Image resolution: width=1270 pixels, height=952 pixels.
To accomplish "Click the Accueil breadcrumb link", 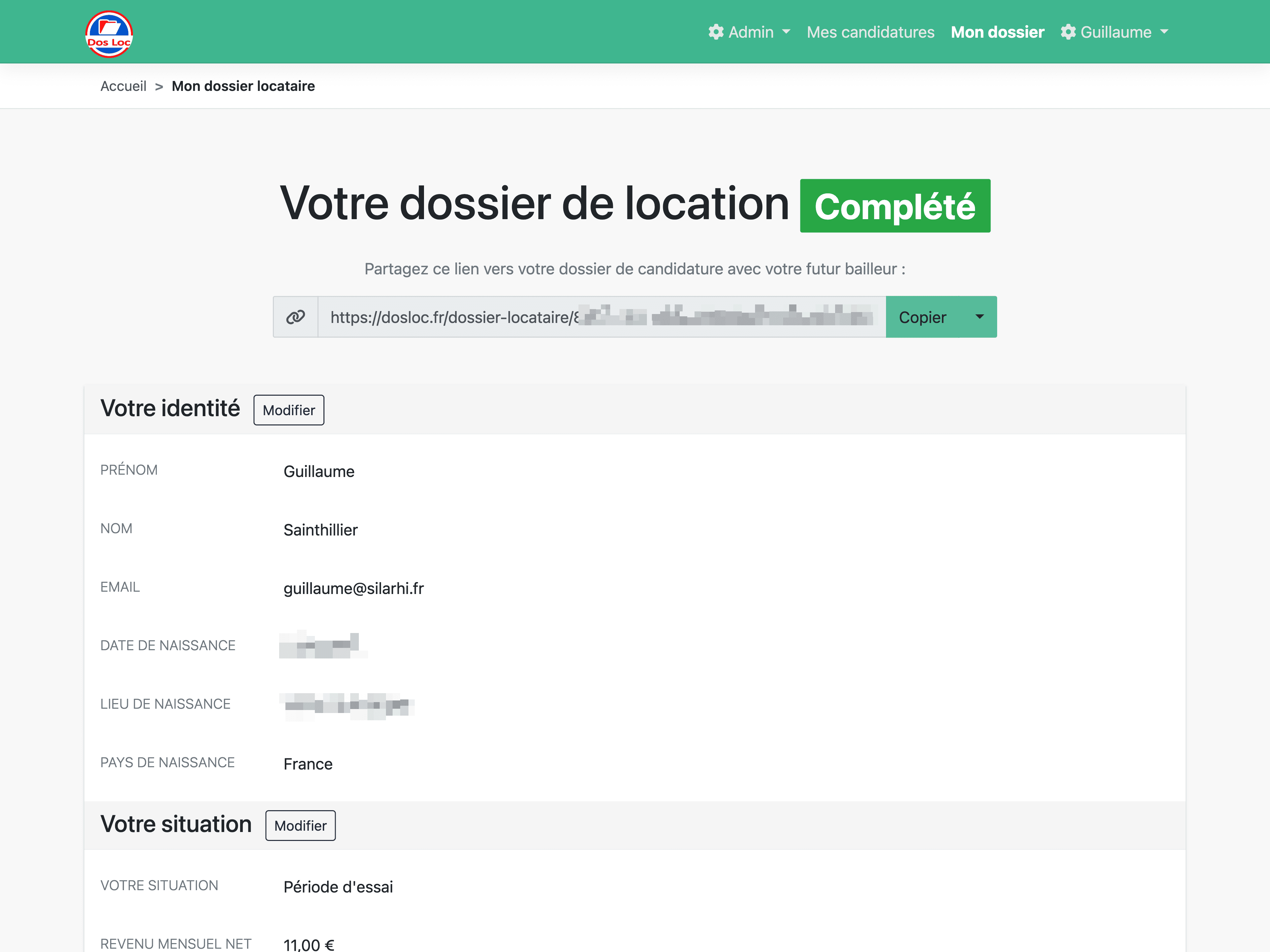I will [123, 86].
